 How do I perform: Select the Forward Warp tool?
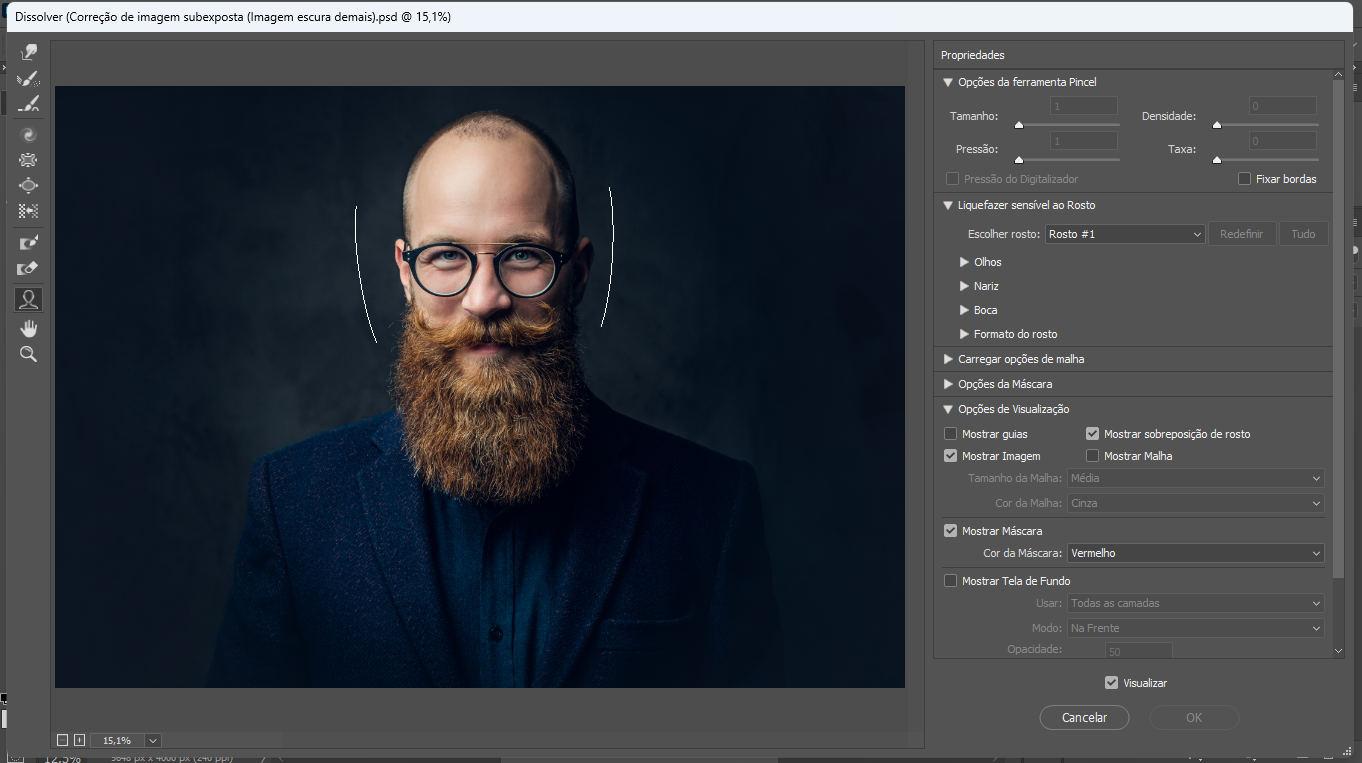[x=28, y=52]
